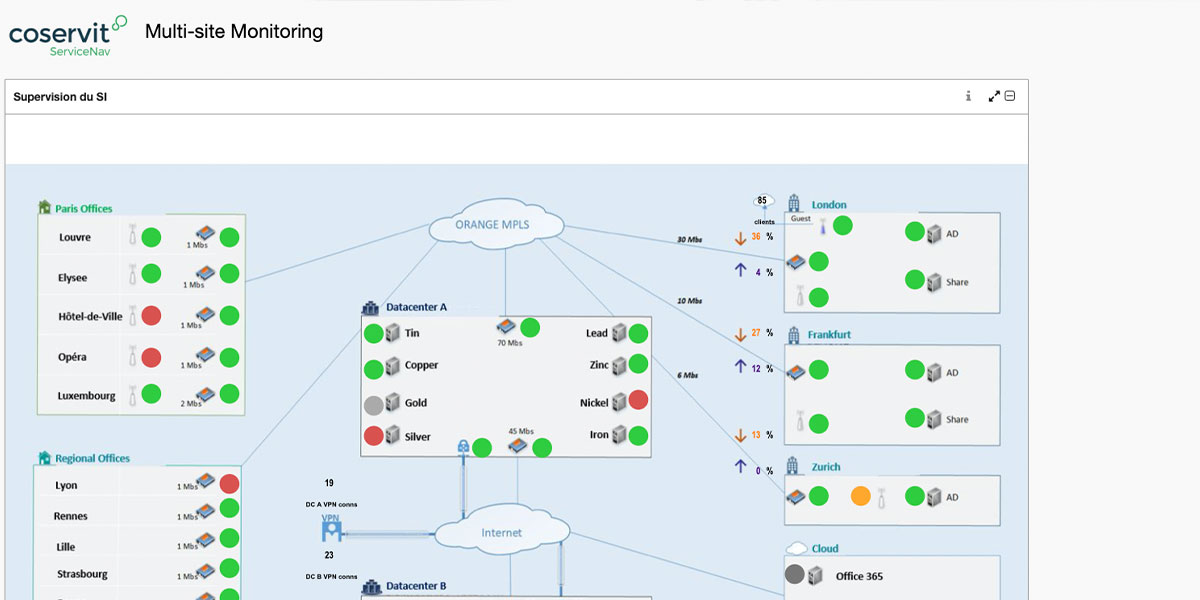Click the Hôtel-de-Ville red antenna status

151,316
